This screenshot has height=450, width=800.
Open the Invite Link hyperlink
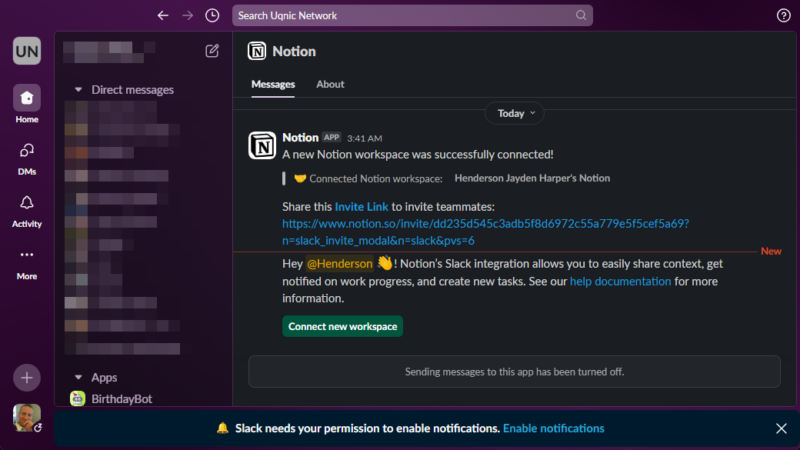[x=361, y=207]
